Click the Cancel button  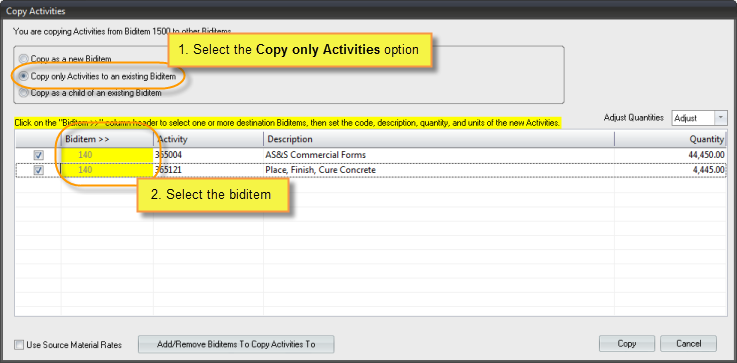[x=689, y=344]
